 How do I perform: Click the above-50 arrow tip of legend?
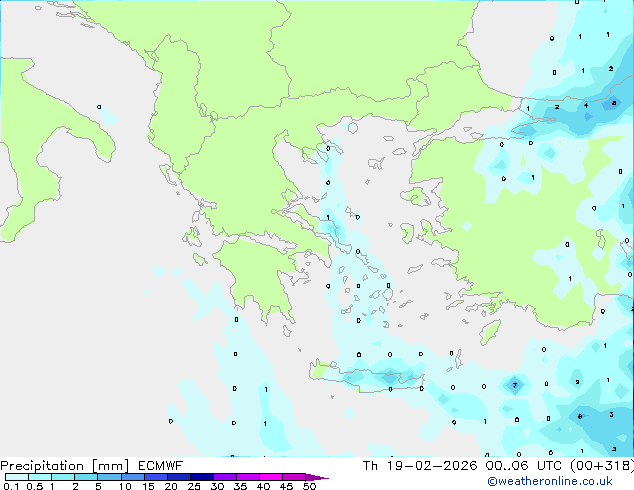tap(317, 477)
